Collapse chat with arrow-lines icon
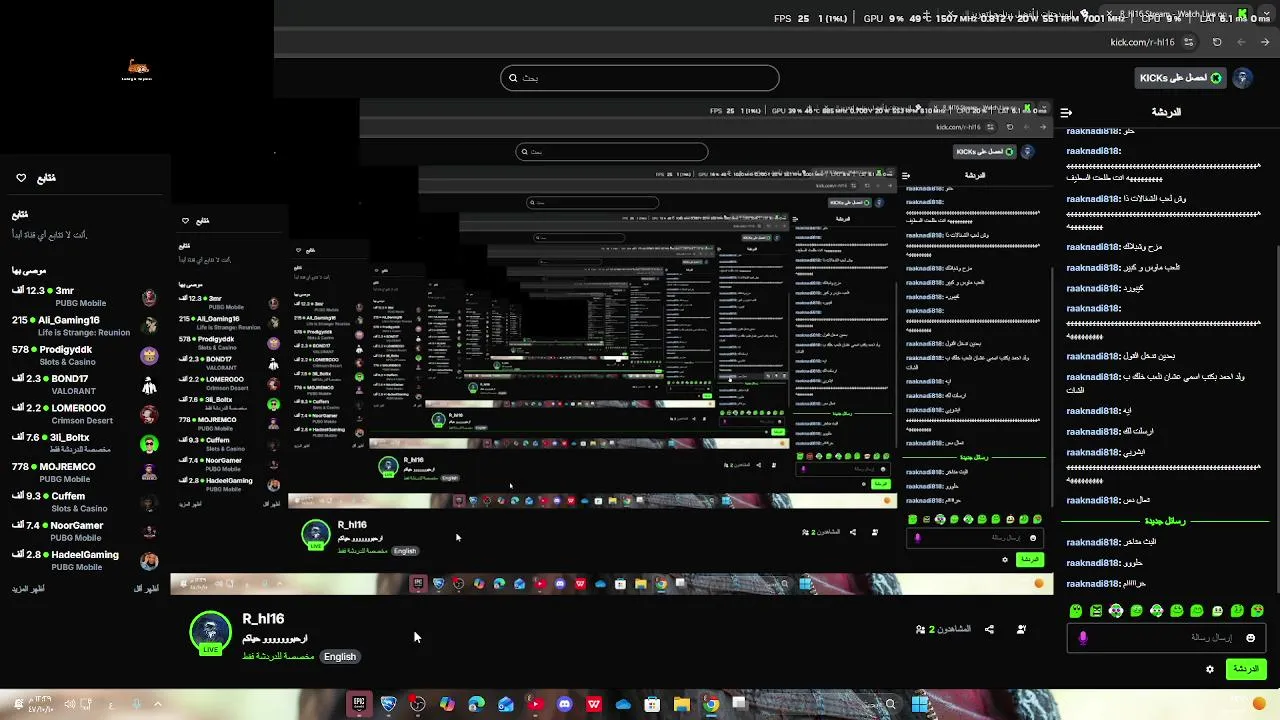The width and height of the screenshot is (1280, 720). click(1066, 112)
